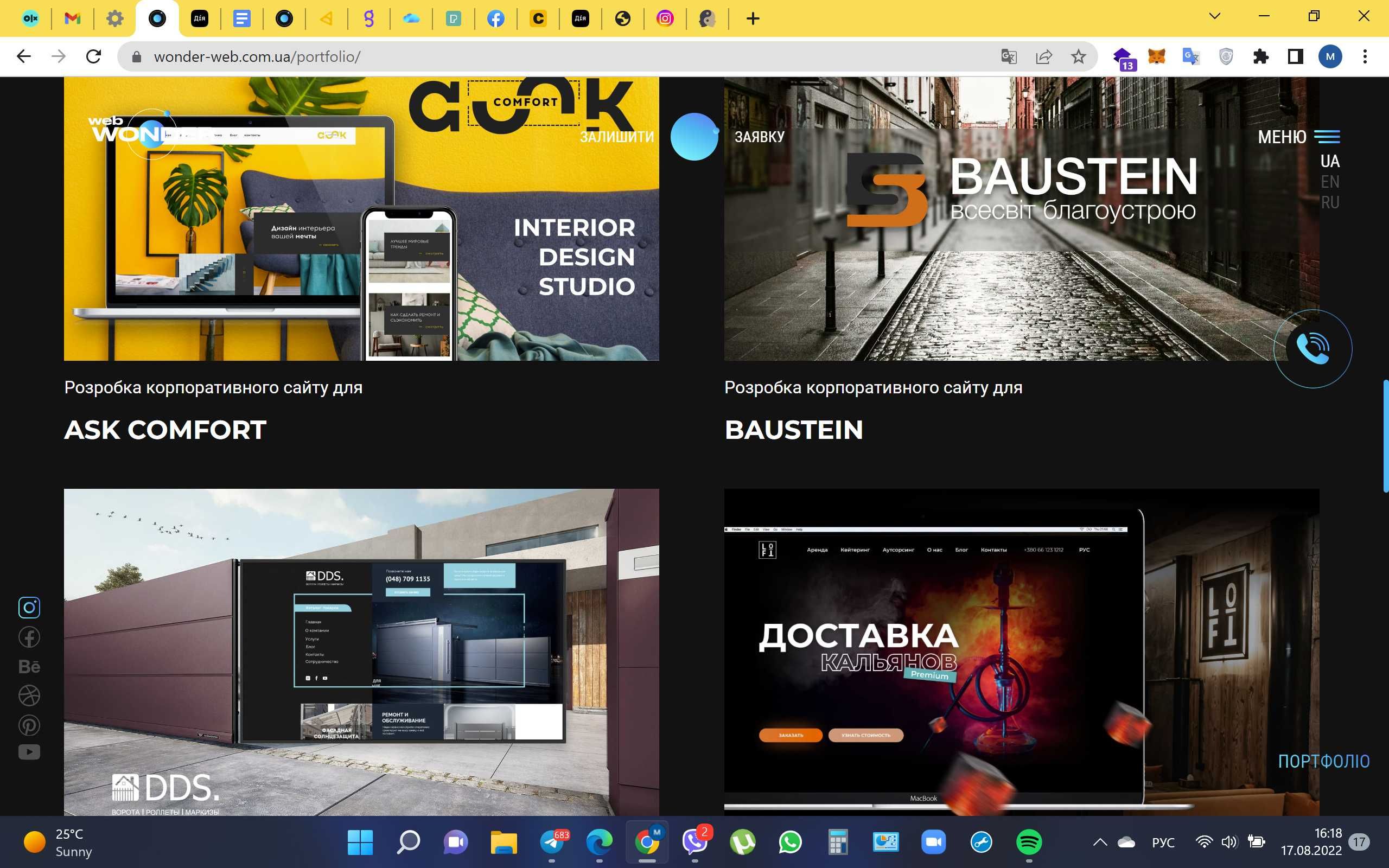
Task: Expand the tab search chevron
Action: 1214,16
